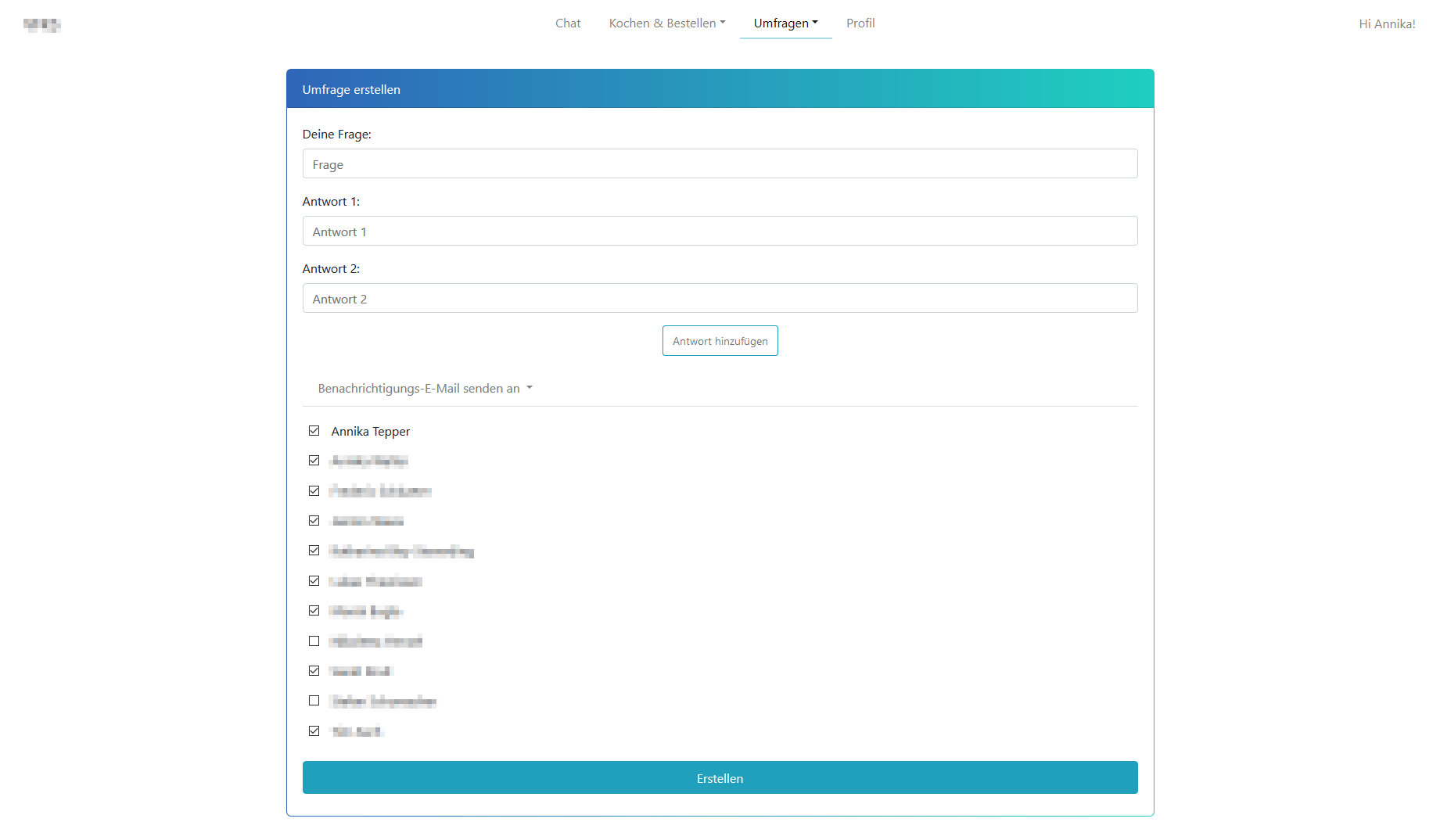Expand the Kochen & Bestellen menu
The height and width of the screenshot is (840, 1440).
[x=667, y=23]
